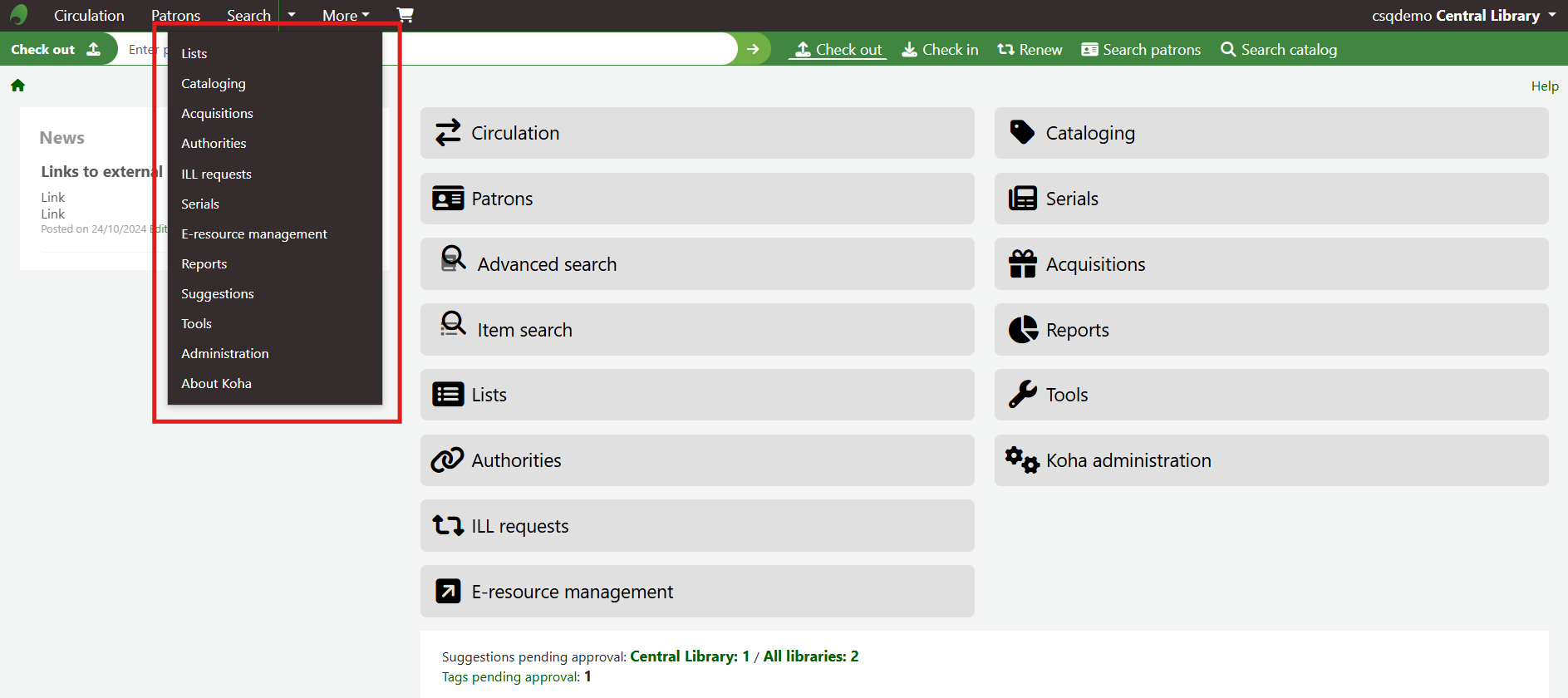Click the Lists icon in main panel
The height and width of the screenshot is (698, 1568).
tap(448, 395)
